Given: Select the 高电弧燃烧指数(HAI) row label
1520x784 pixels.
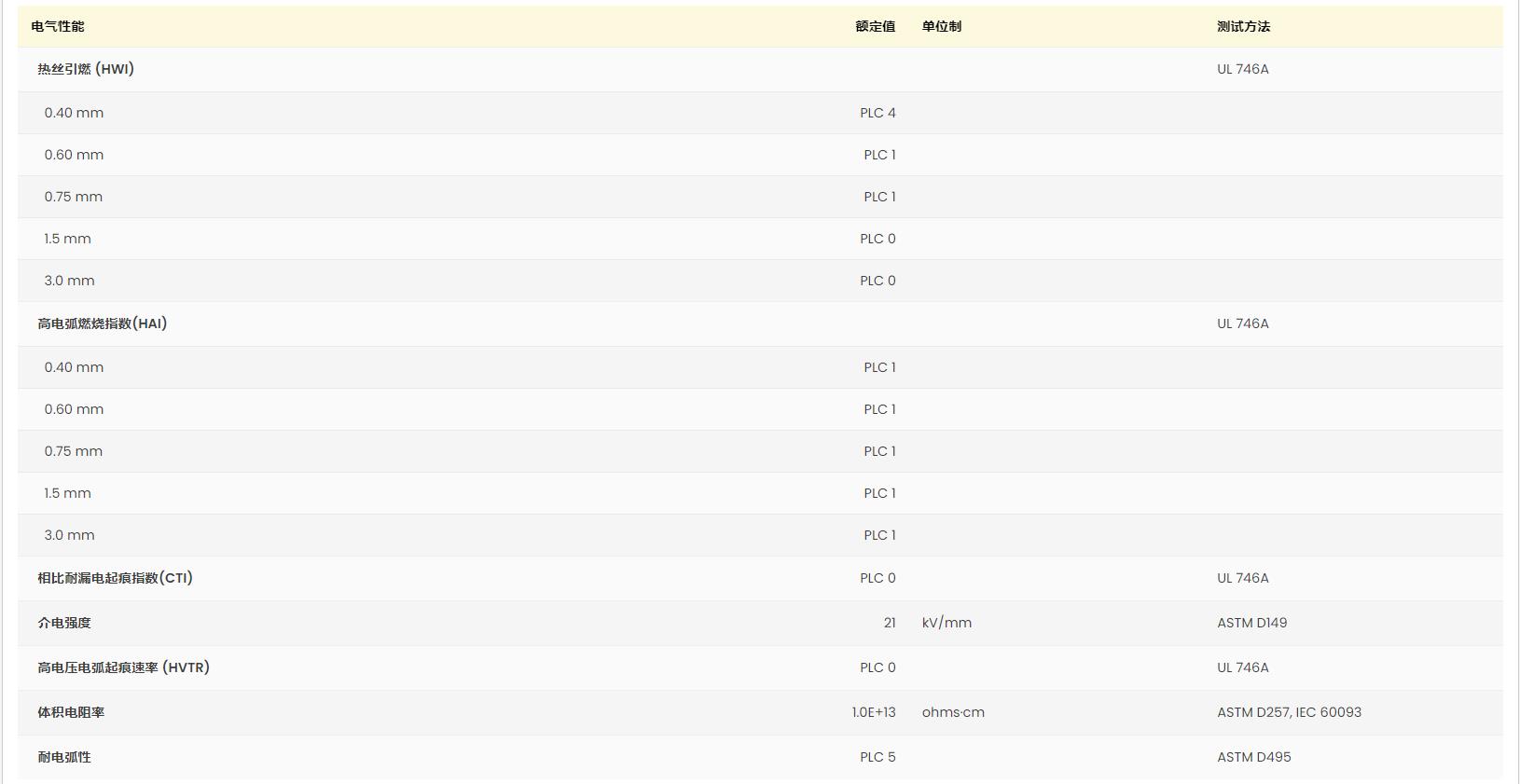Looking at the screenshot, I should tap(103, 323).
